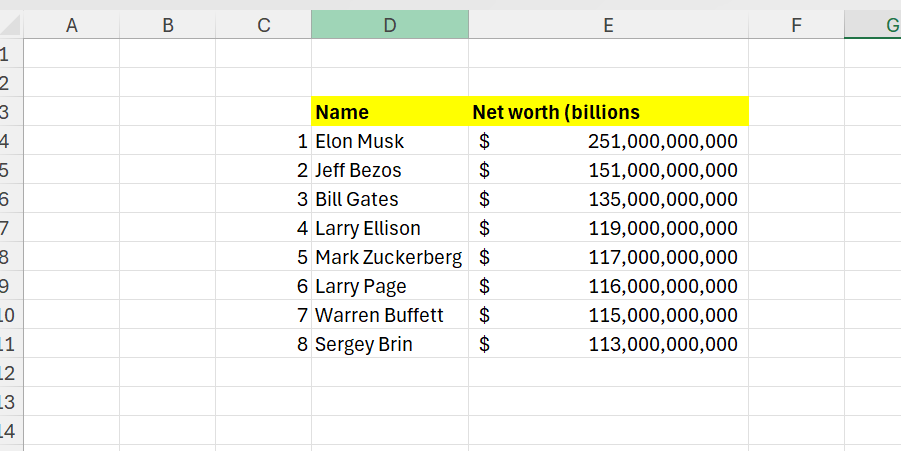The width and height of the screenshot is (901, 451).
Task: Click the 251,000,000,000 net worth cell
Action: pos(607,141)
